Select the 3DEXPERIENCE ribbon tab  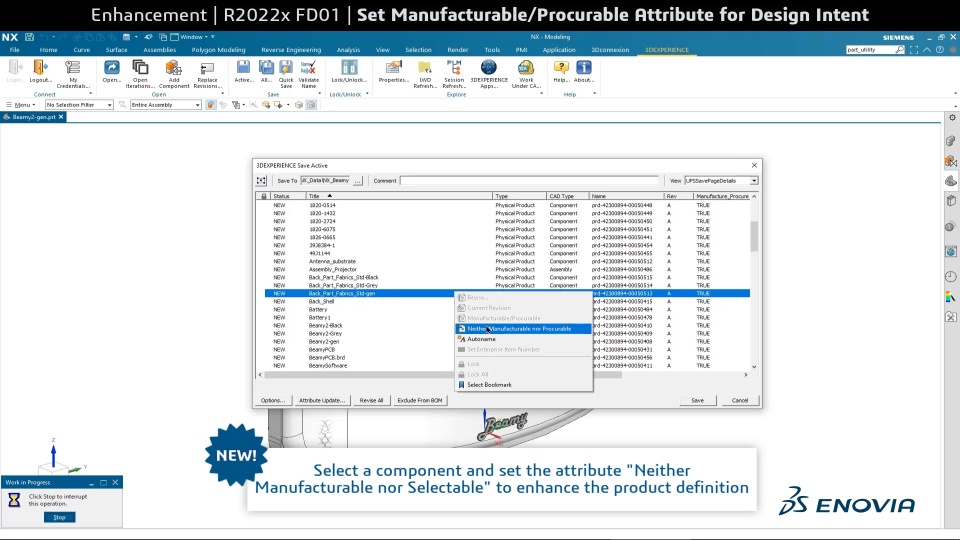point(667,50)
